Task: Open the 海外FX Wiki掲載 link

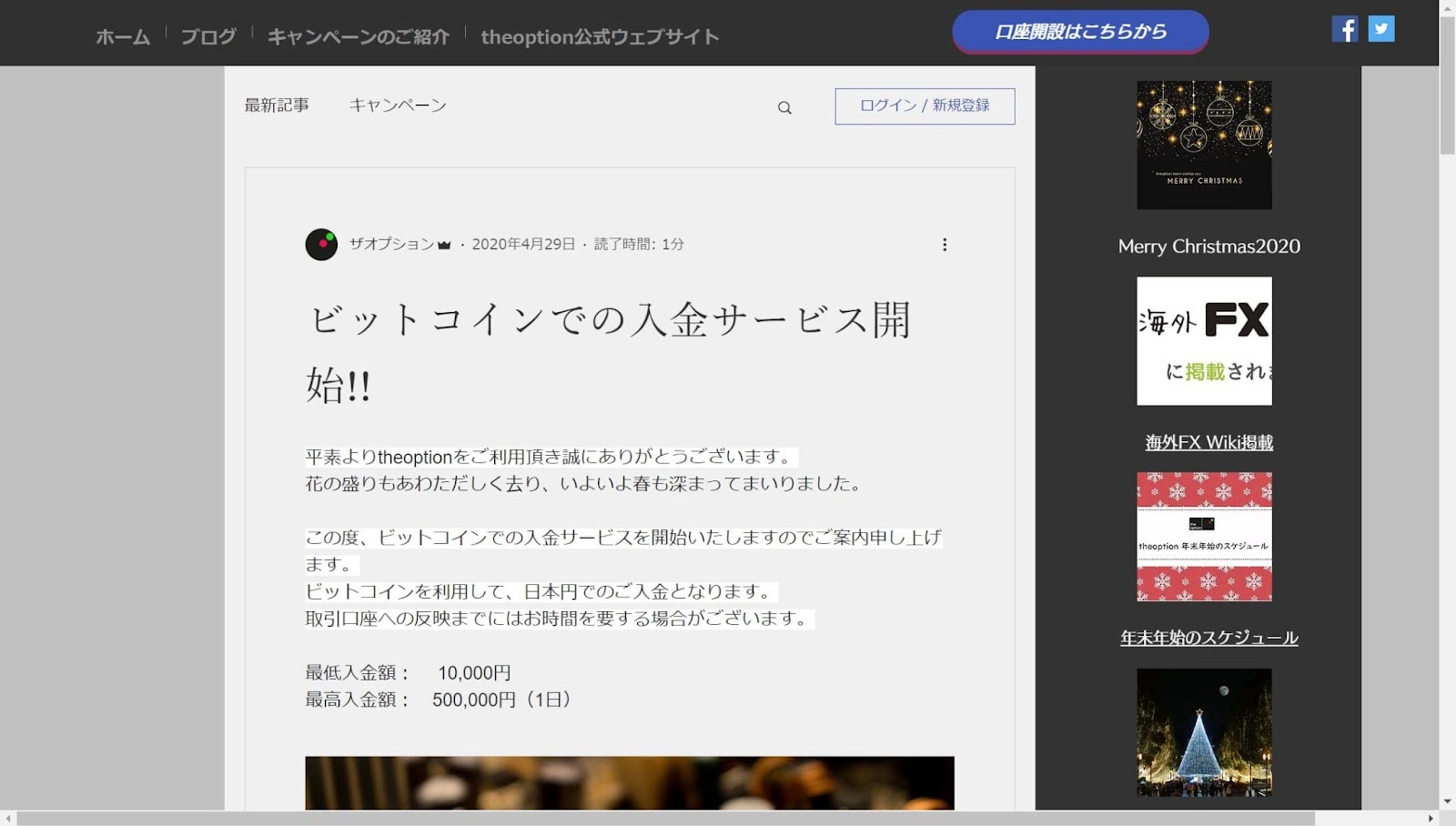Action: tap(1209, 442)
